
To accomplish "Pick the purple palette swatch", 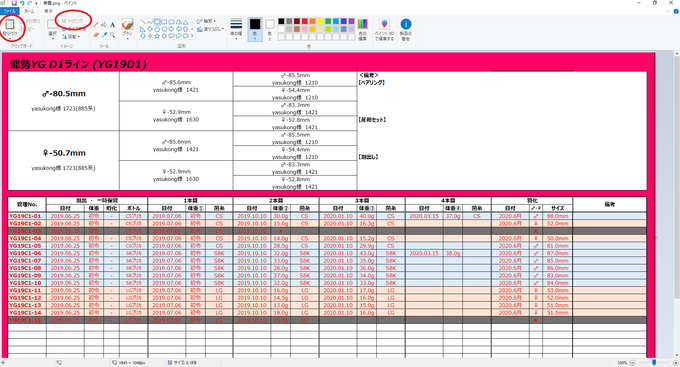I will click(x=351, y=21).
